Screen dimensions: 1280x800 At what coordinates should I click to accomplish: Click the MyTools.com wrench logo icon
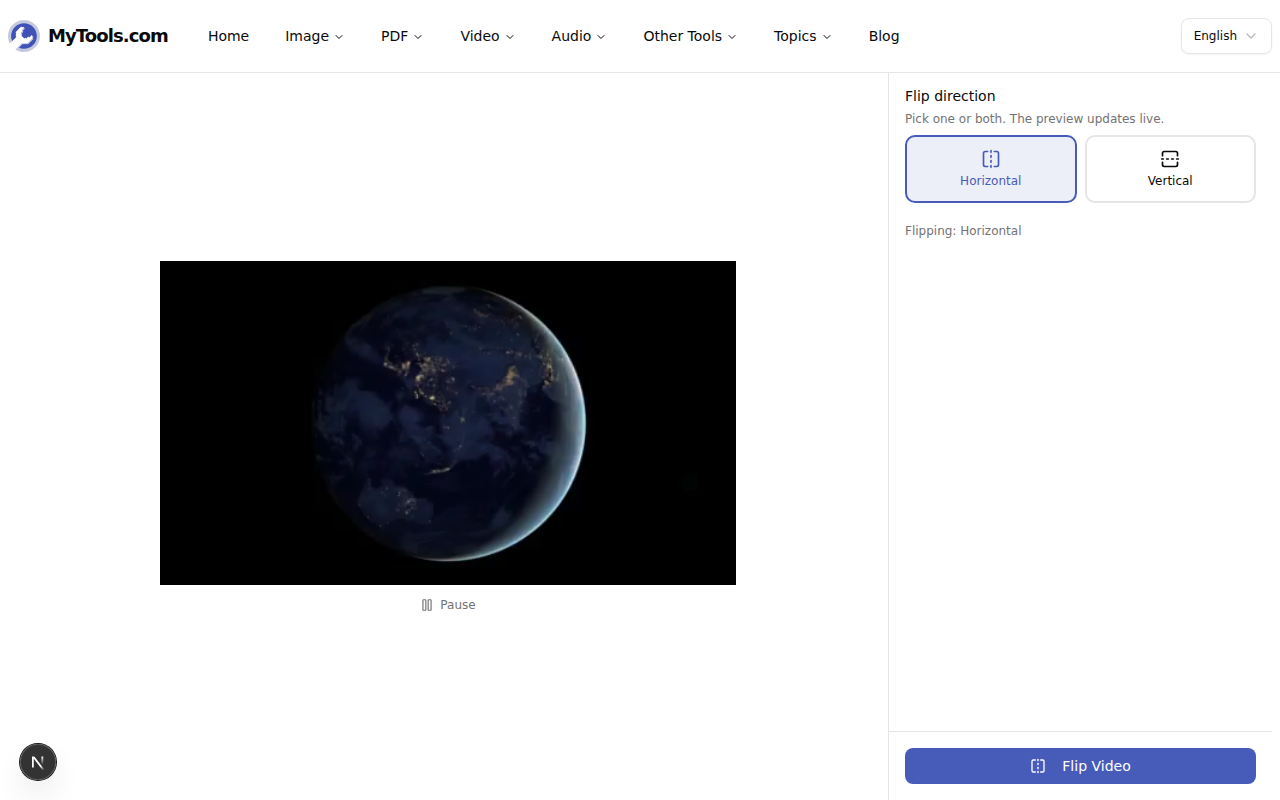coord(24,36)
